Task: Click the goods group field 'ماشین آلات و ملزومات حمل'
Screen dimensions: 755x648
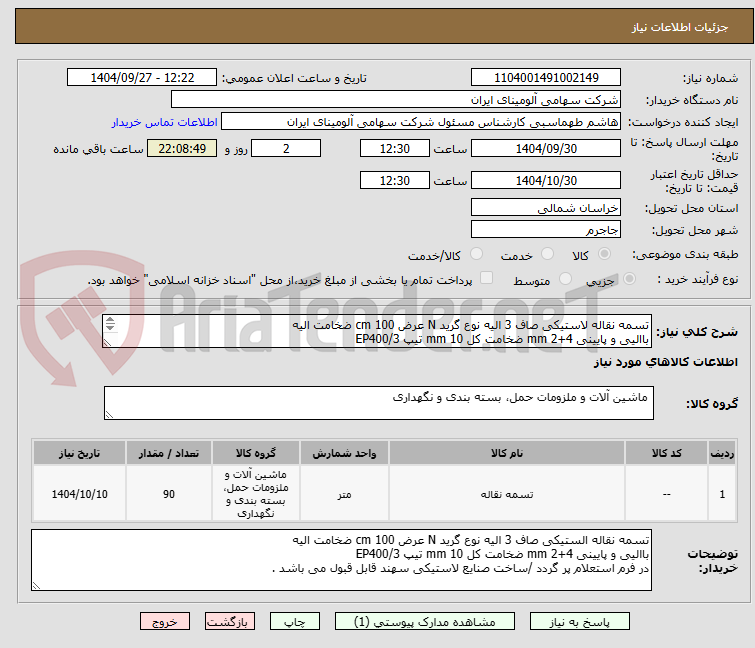Action: pyautogui.click(x=378, y=403)
